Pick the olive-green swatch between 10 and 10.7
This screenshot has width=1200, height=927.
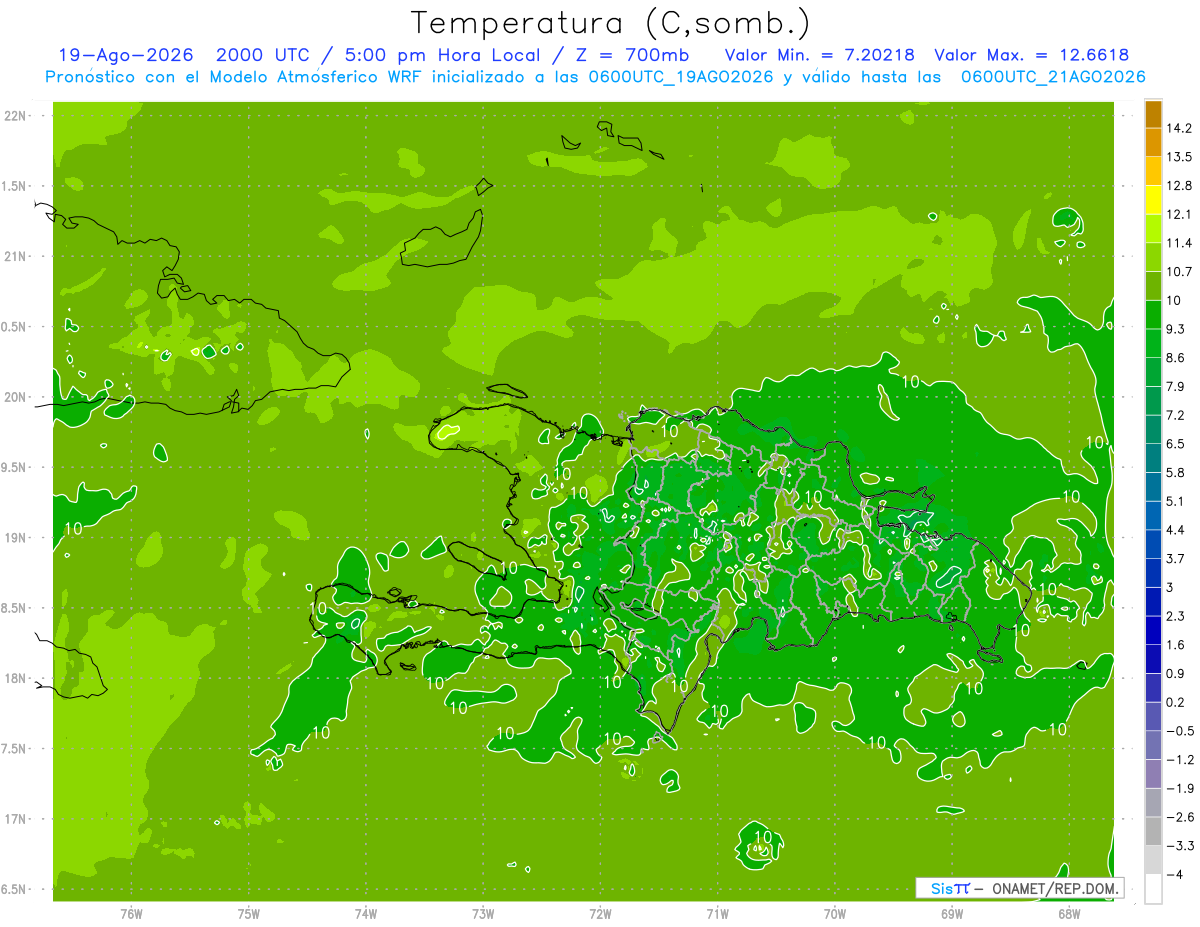coord(1153,286)
